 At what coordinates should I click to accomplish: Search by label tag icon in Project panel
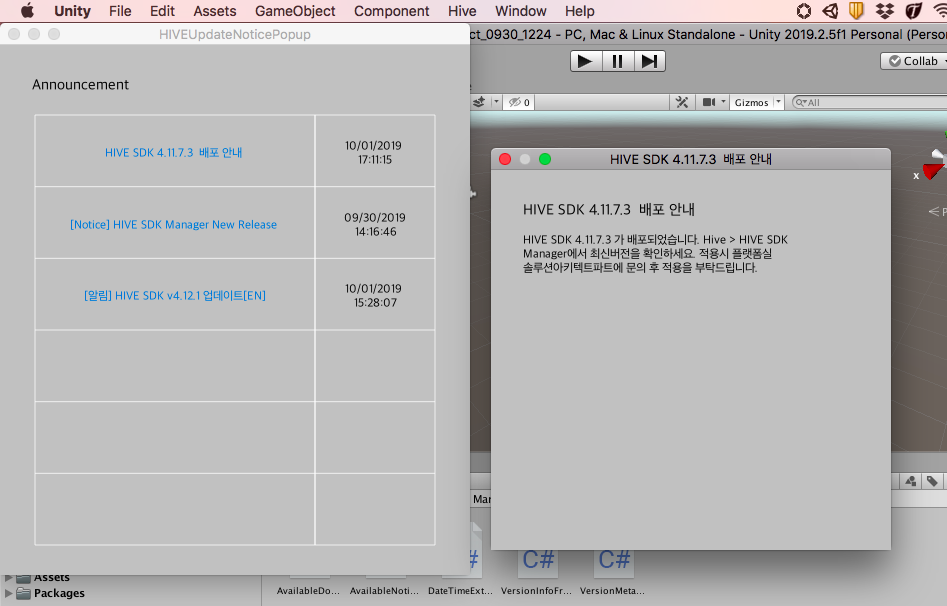pos(933,481)
